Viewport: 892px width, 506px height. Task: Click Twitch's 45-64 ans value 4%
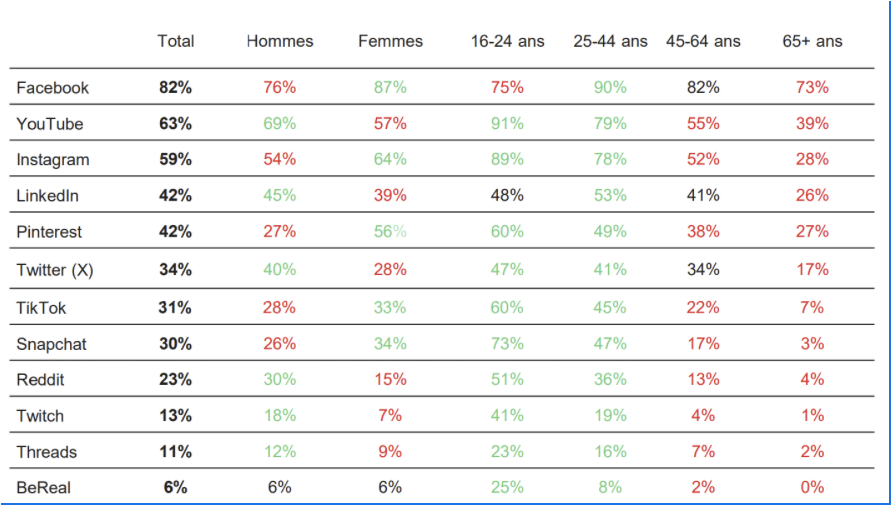tap(703, 416)
